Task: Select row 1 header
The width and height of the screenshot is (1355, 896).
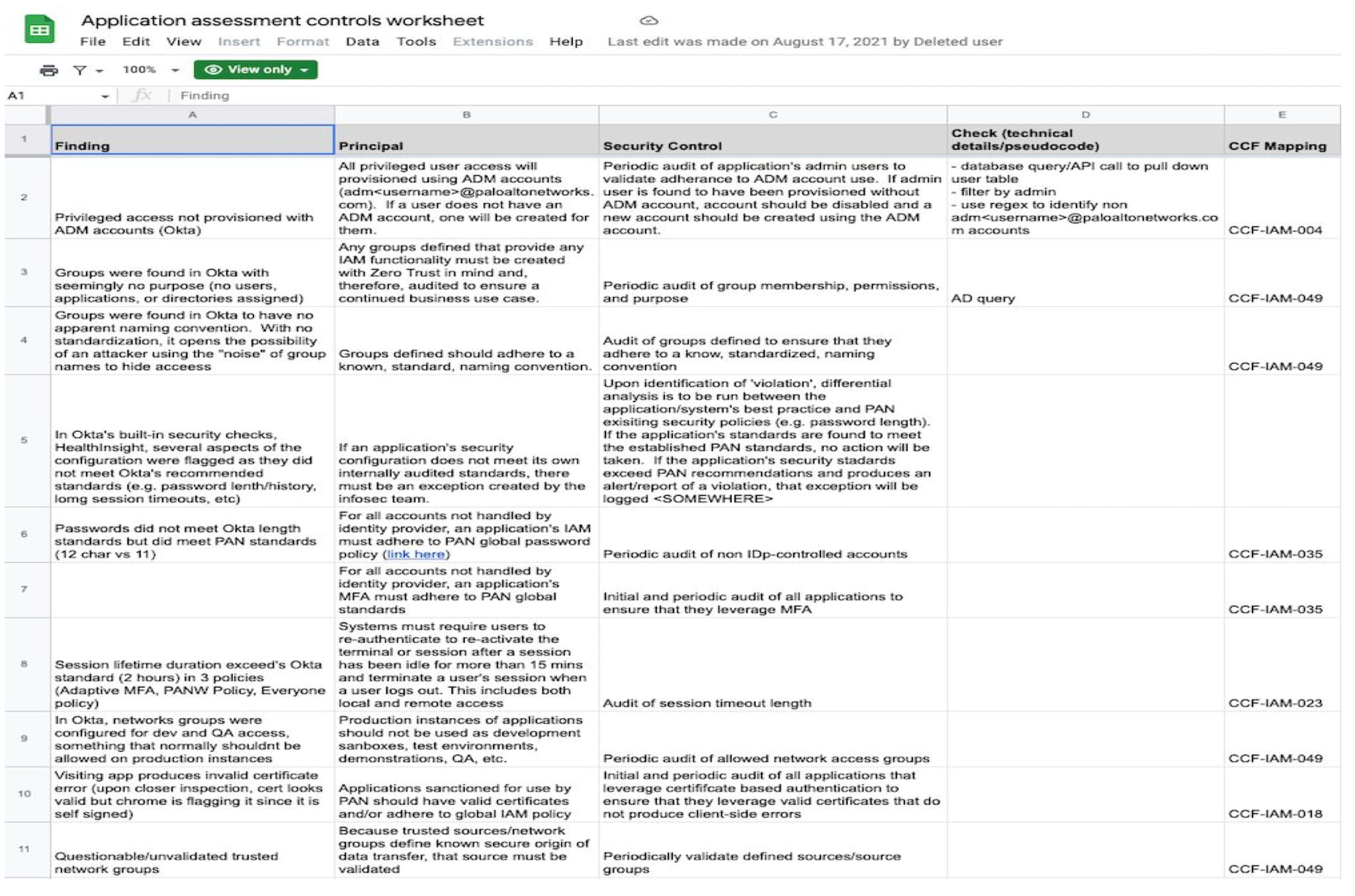Action: (24, 139)
